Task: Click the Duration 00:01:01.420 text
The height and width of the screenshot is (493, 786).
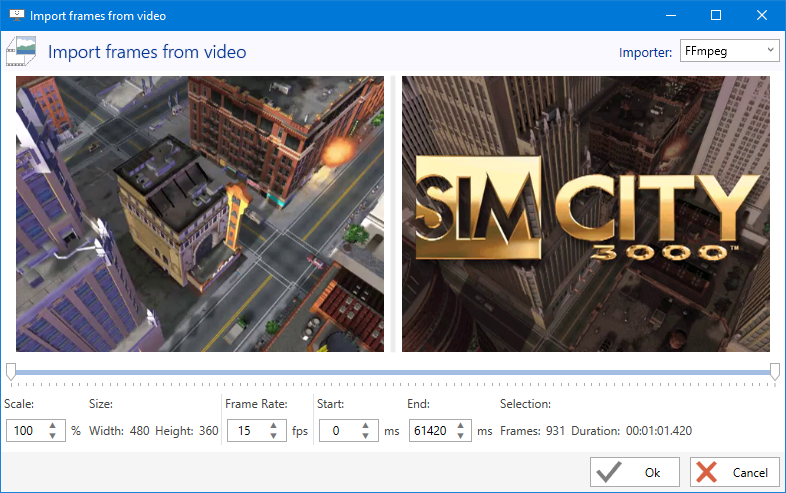Action: tap(632, 431)
